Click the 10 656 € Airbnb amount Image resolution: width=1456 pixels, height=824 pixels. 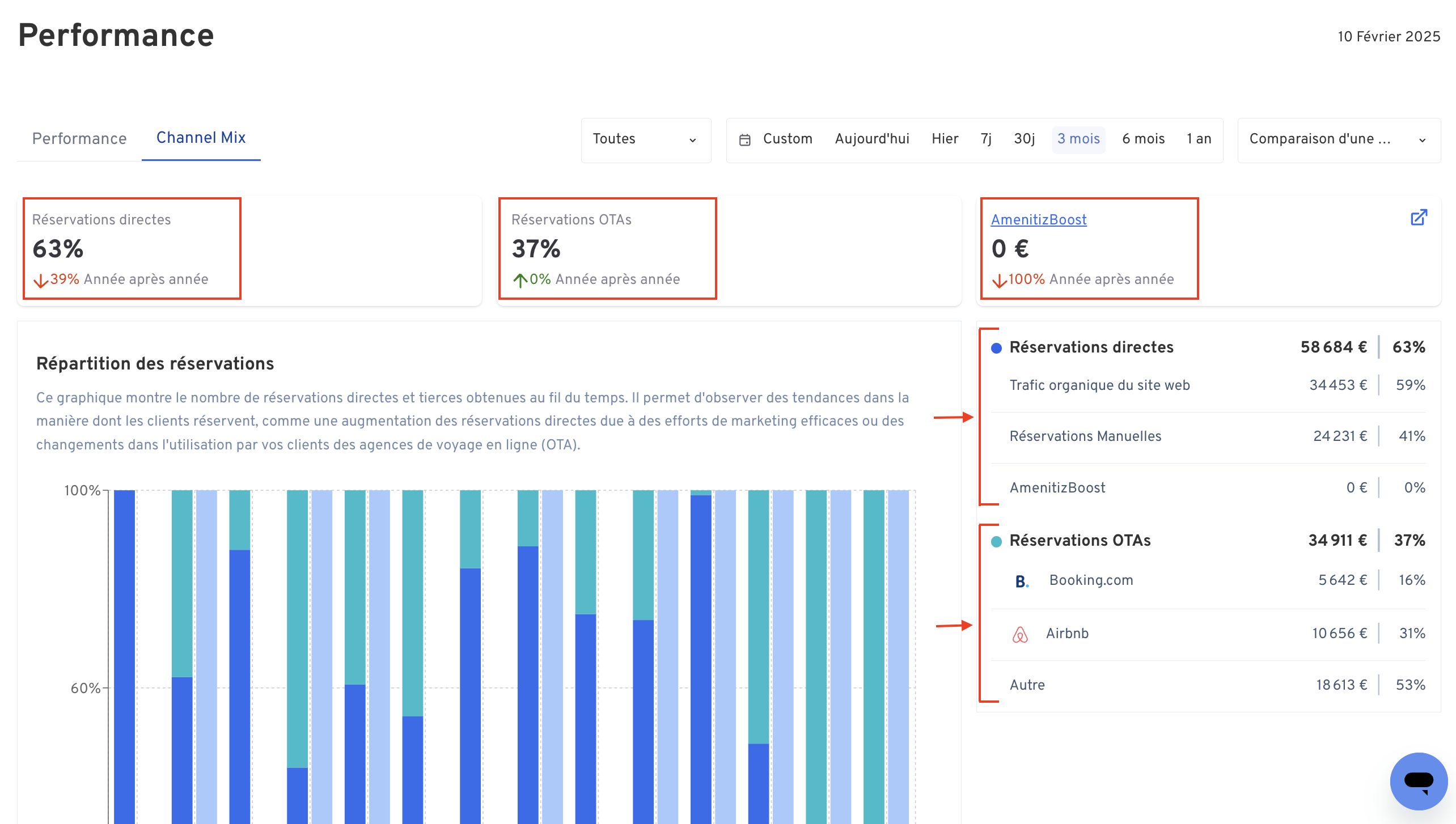coord(1339,634)
